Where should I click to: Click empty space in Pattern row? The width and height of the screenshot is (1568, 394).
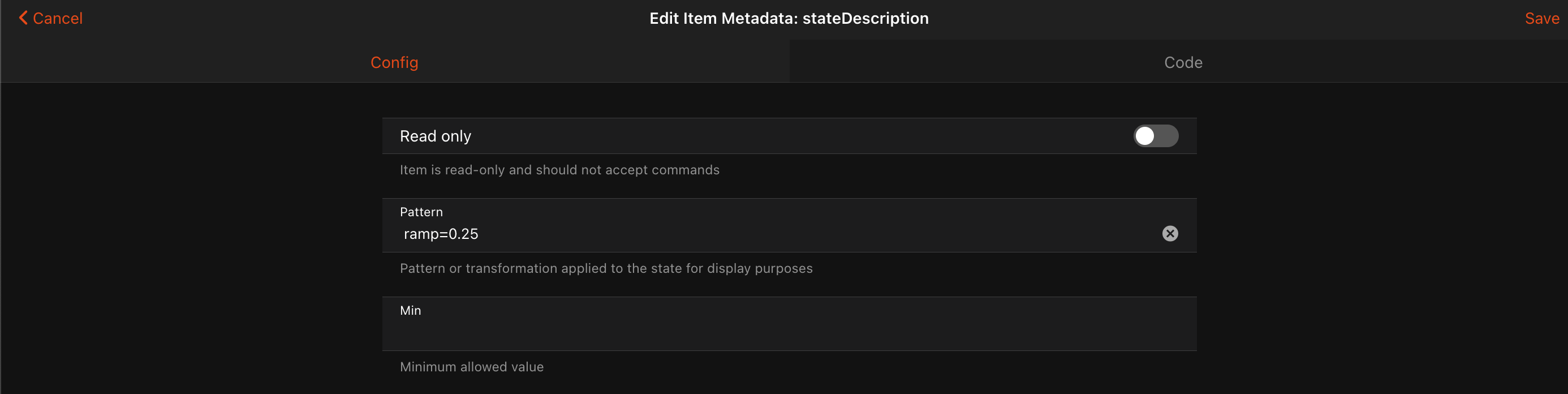pyautogui.click(x=791, y=234)
